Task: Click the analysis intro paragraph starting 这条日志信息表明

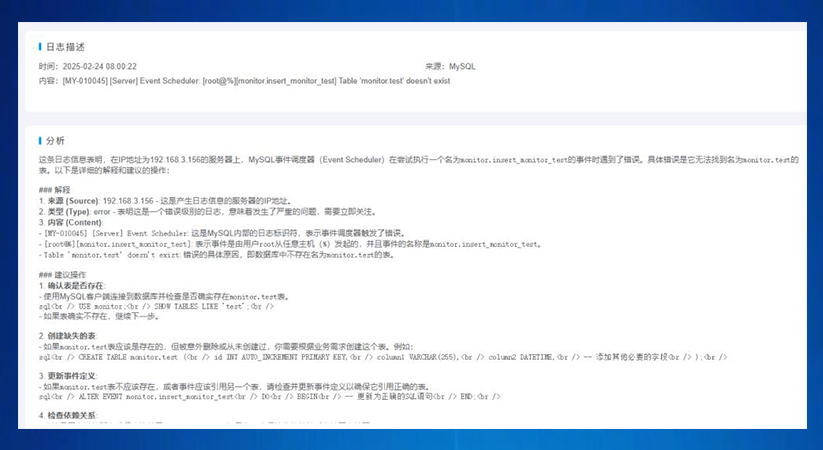Action: 419,165
